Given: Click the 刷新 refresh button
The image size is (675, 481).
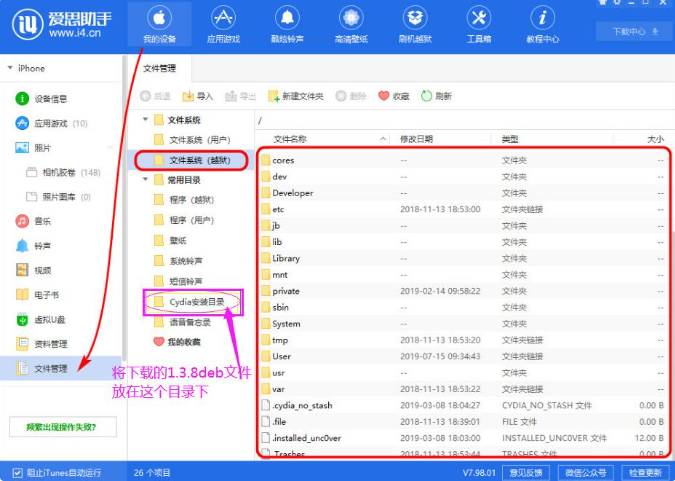Looking at the screenshot, I should (x=436, y=96).
